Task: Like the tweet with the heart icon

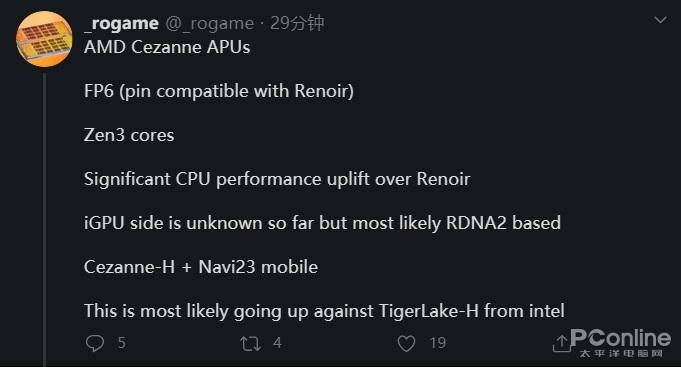Action: click(x=407, y=344)
